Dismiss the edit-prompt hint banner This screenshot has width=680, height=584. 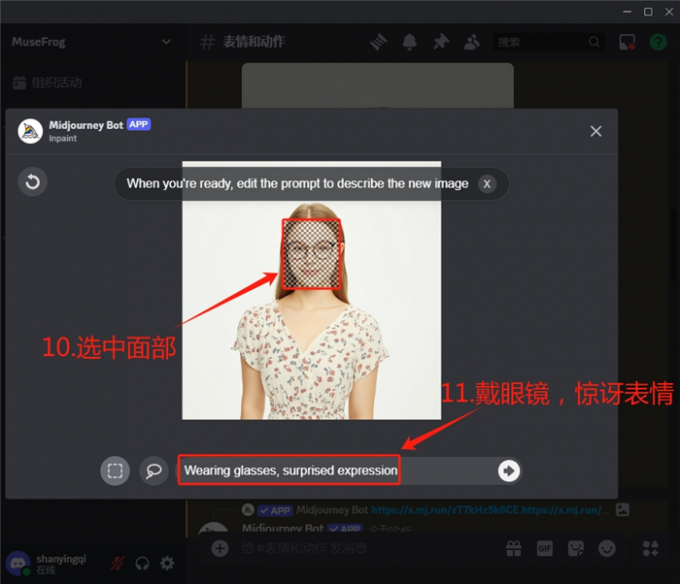coord(487,184)
